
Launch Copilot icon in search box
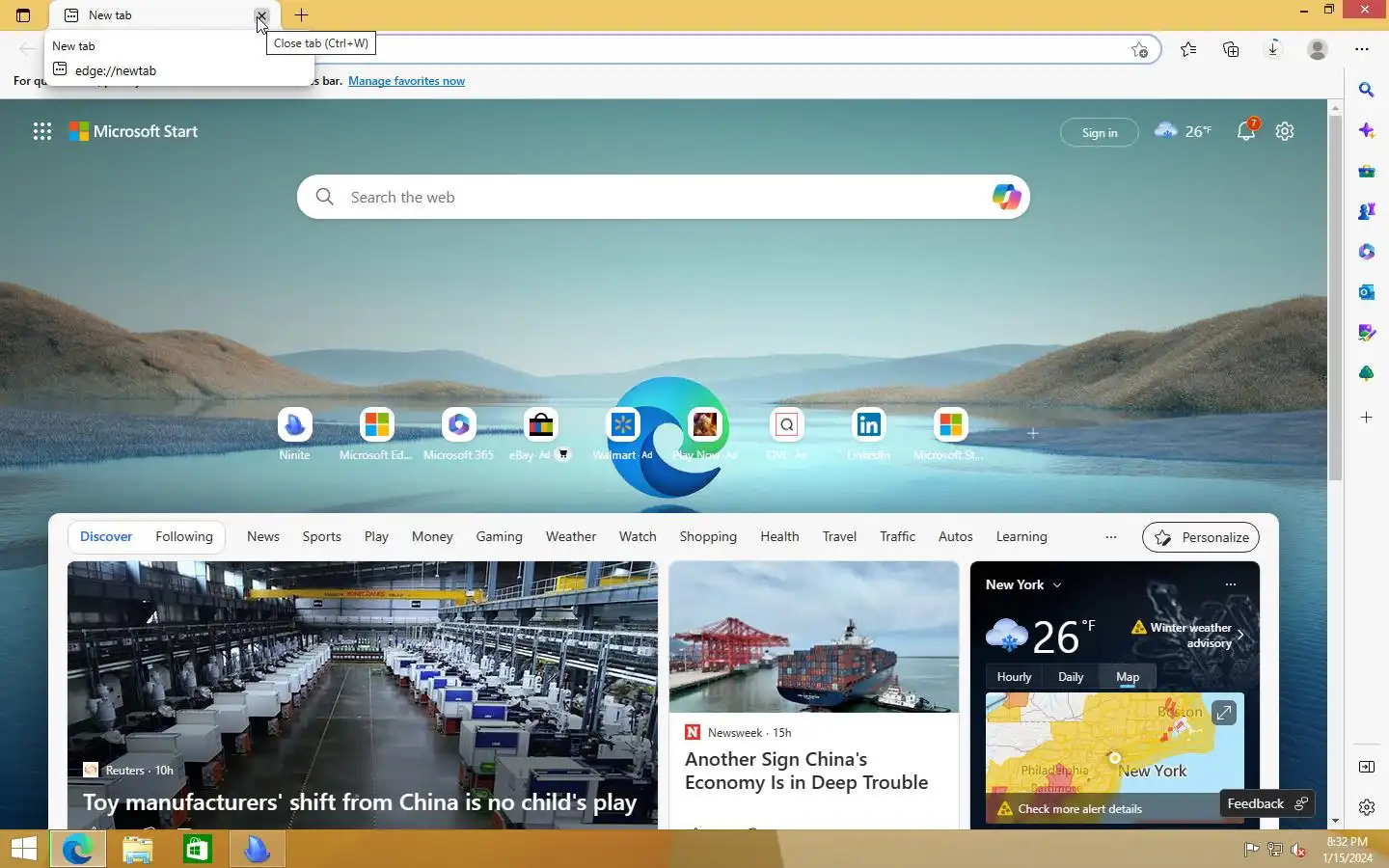click(1006, 197)
